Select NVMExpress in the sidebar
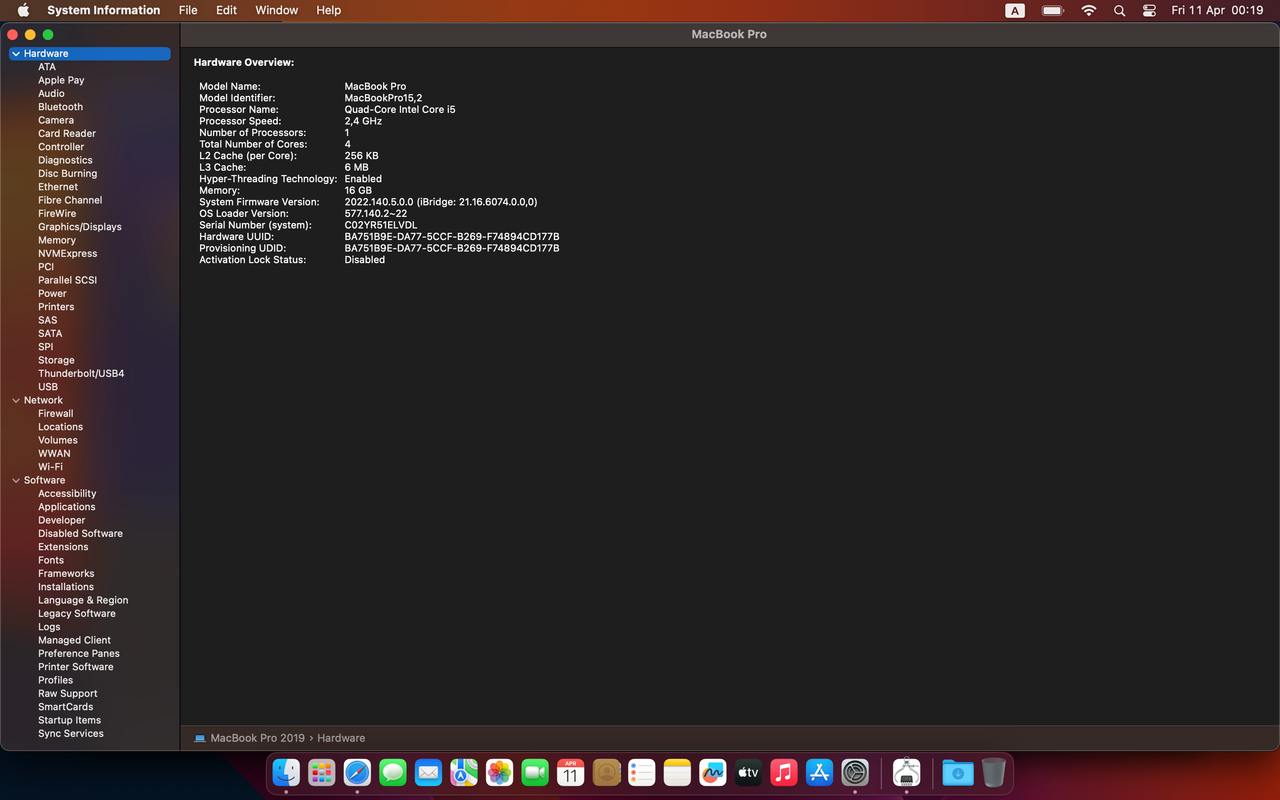This screenshot has height=800, width=1280. click(68, 254)
